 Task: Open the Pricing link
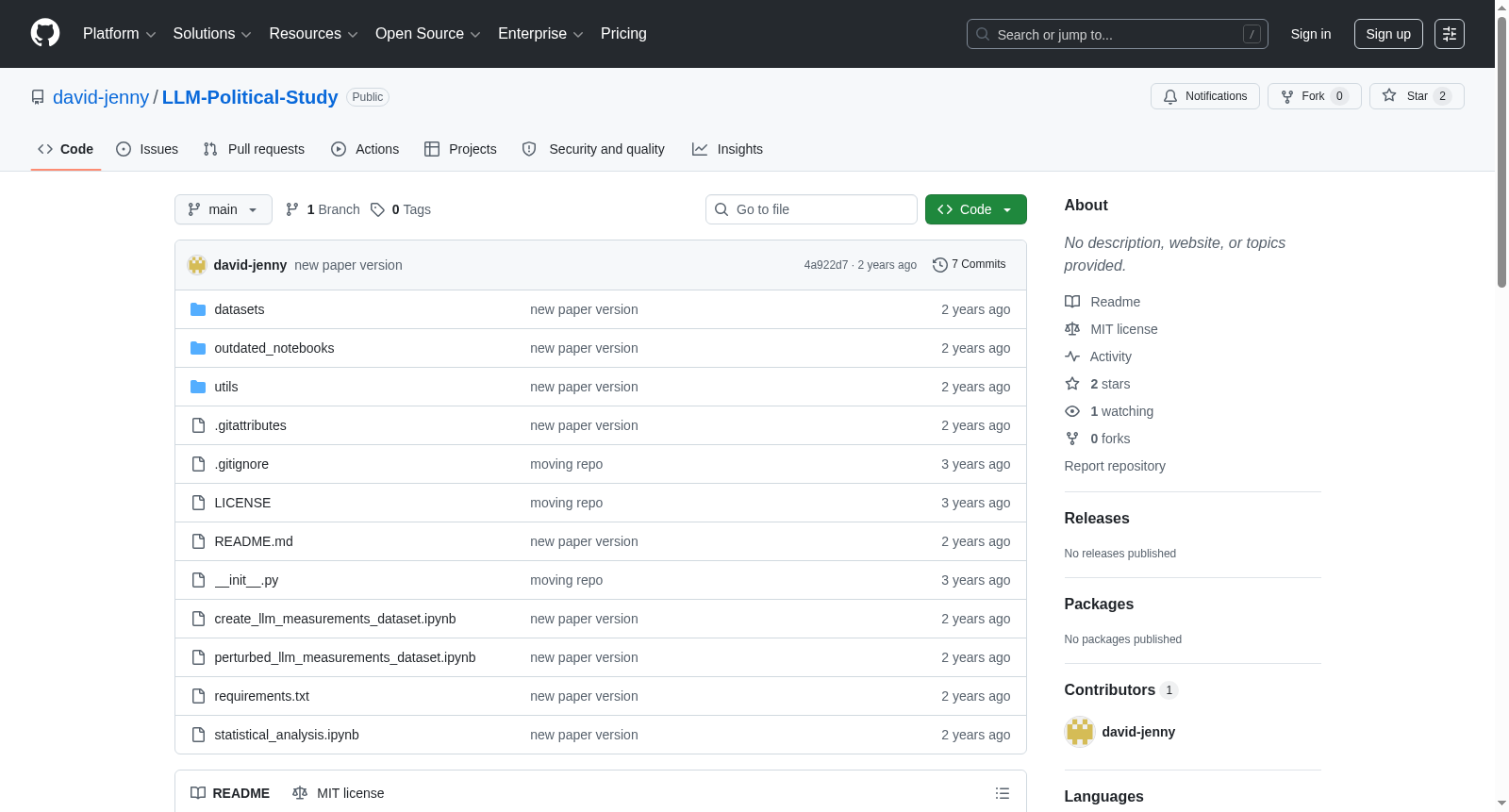623,34
